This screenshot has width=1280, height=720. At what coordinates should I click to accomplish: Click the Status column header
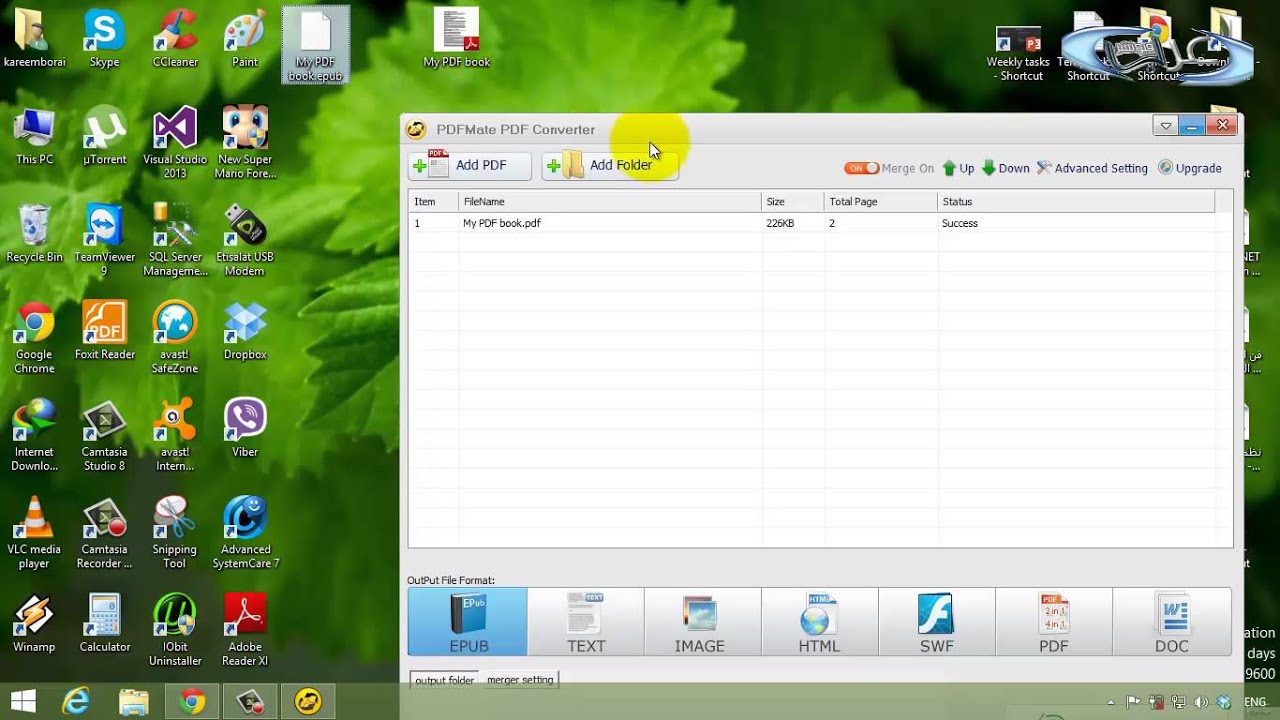(x=1076, y=201)
